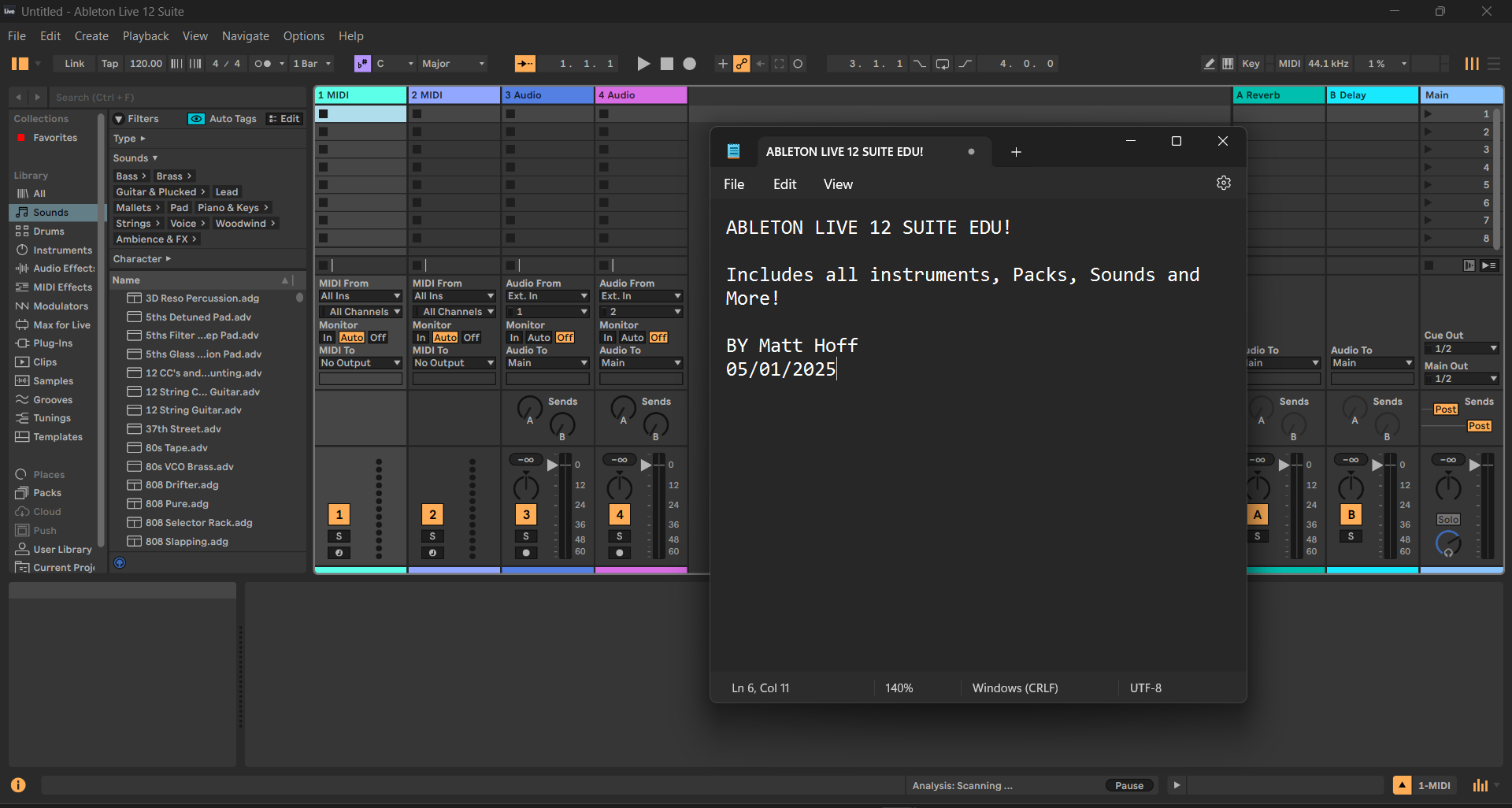Open the quantization 1 Bar dropdown
This screenshot has height=808, width=1512.
313,64
